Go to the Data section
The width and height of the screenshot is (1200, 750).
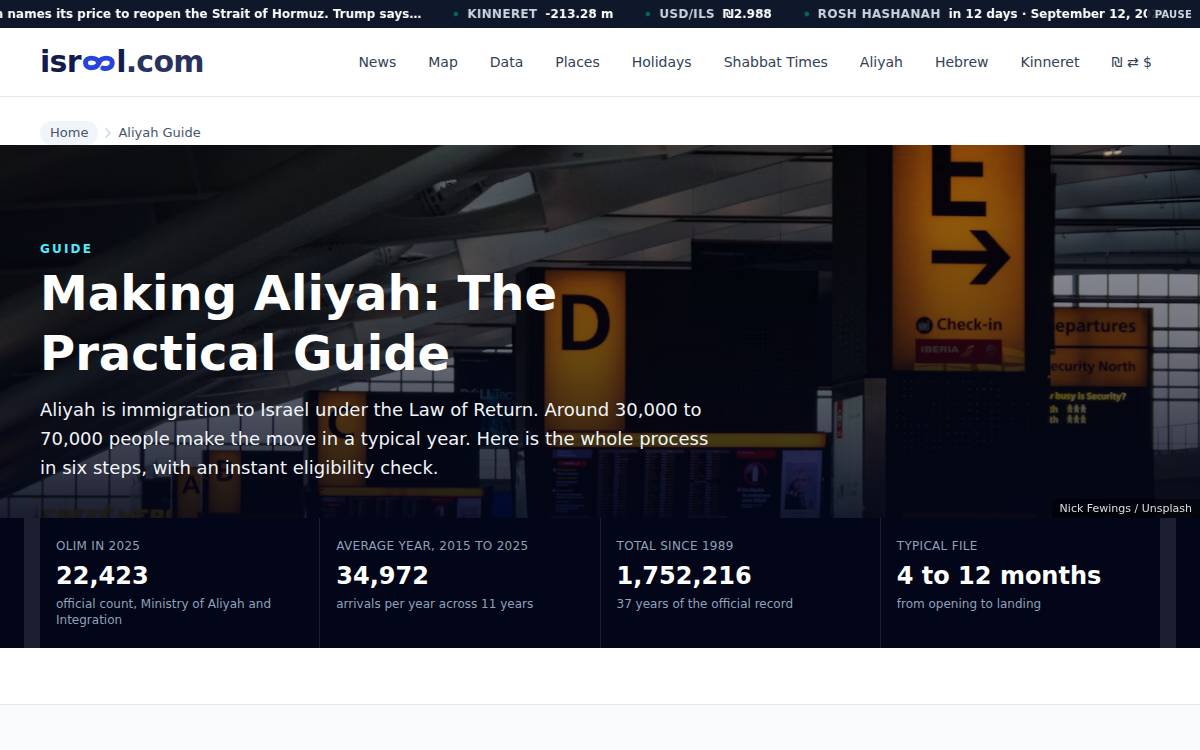(506, 62)
